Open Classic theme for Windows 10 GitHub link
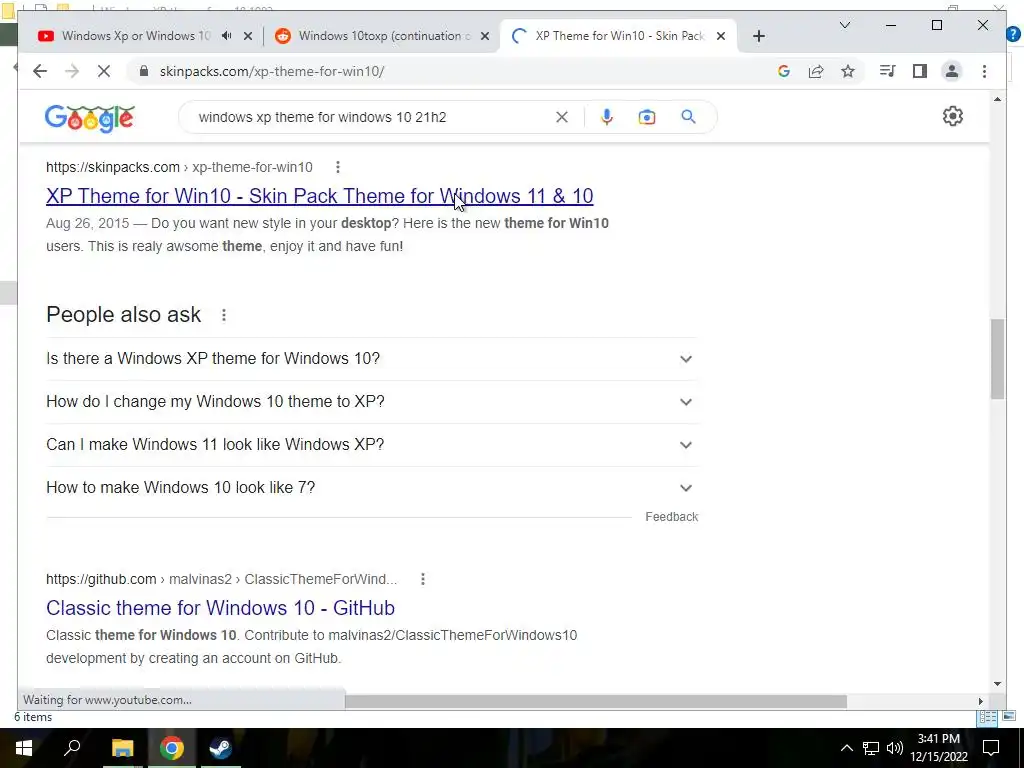 (x=220, y=608)
